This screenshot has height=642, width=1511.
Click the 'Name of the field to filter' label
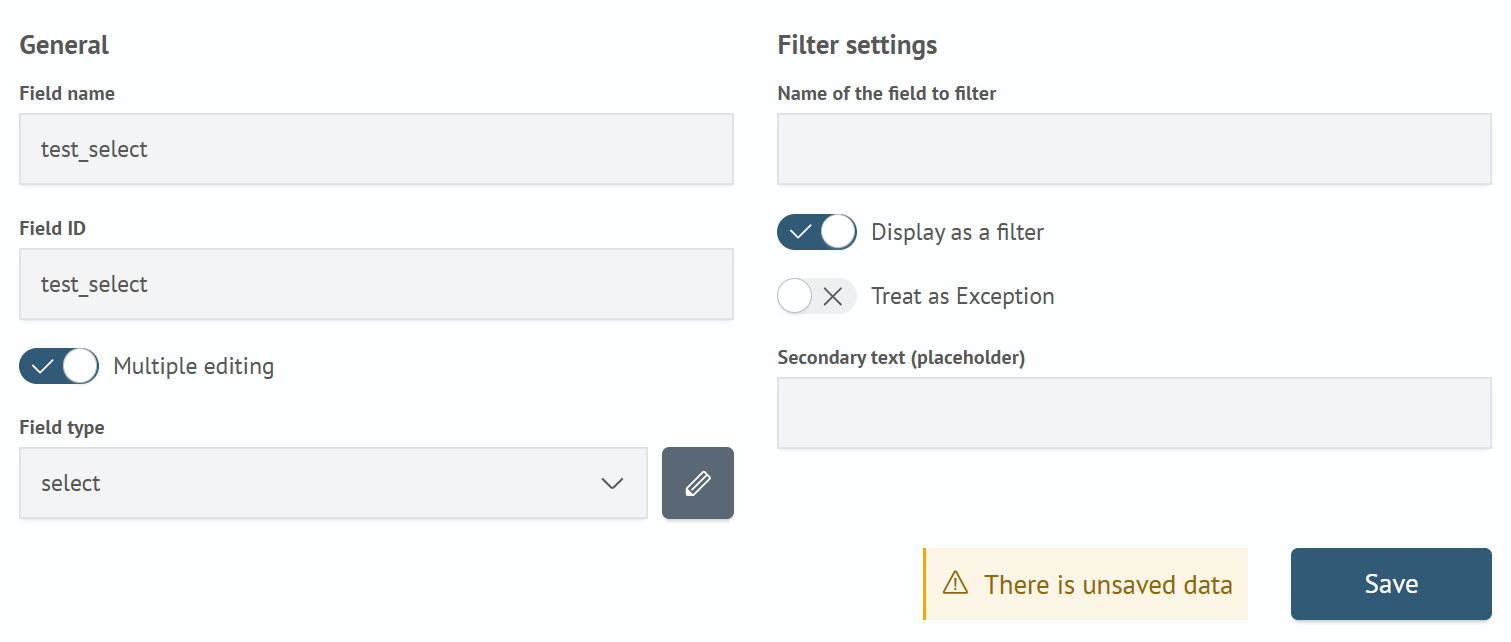[x=887, y=93]
